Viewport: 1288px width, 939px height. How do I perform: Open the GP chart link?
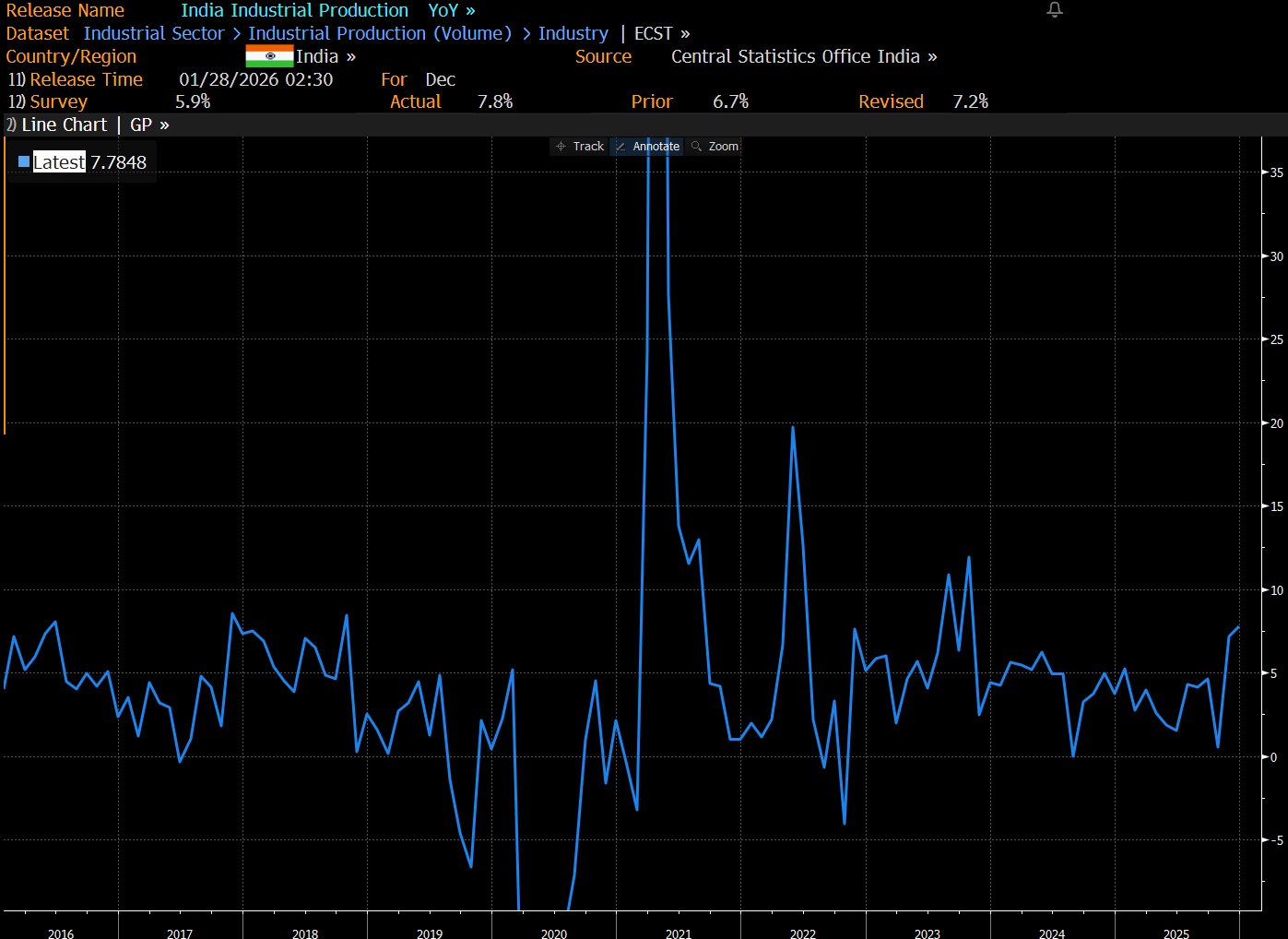[149, 125]
